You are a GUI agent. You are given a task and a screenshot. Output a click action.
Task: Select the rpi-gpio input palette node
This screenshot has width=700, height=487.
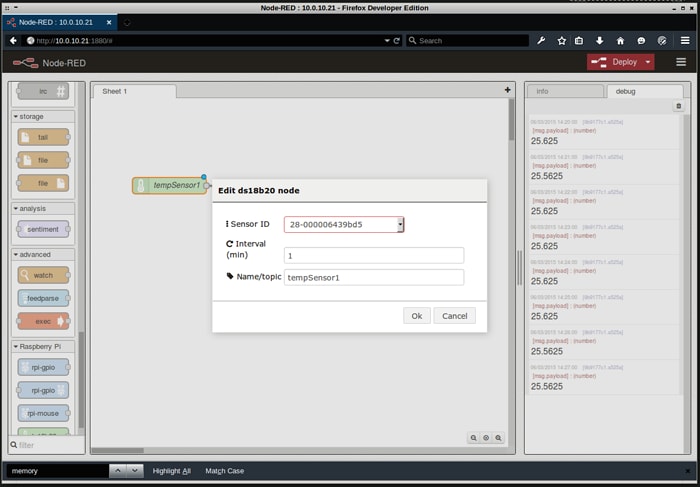click(43, 367)
